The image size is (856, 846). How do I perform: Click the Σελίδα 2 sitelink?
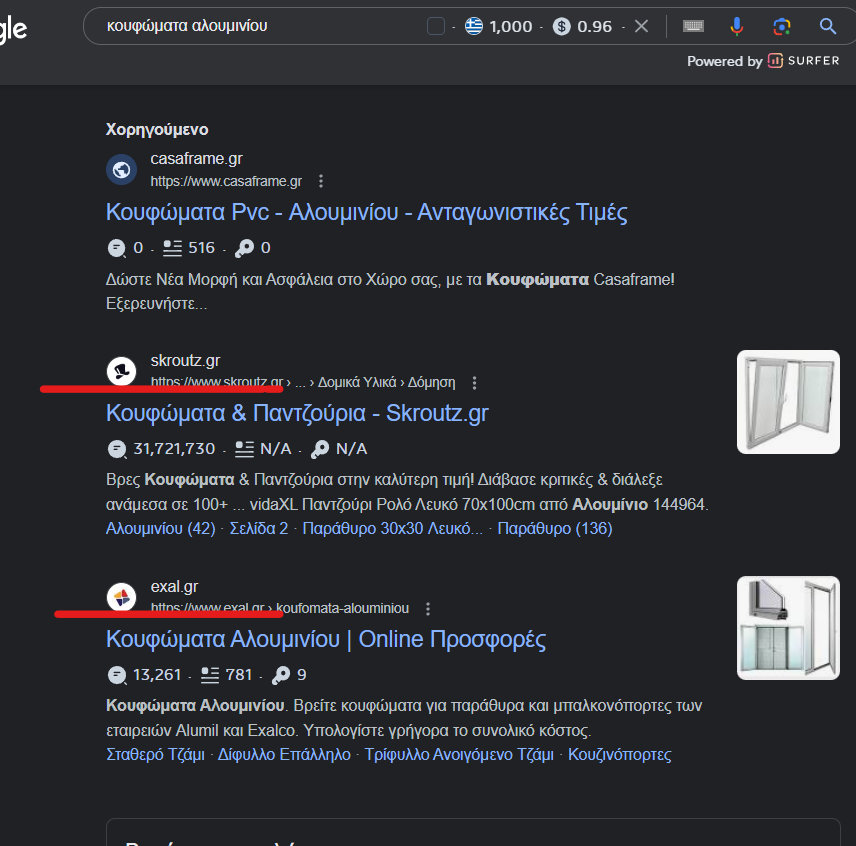pyautogui.click(x=259, y=528)
